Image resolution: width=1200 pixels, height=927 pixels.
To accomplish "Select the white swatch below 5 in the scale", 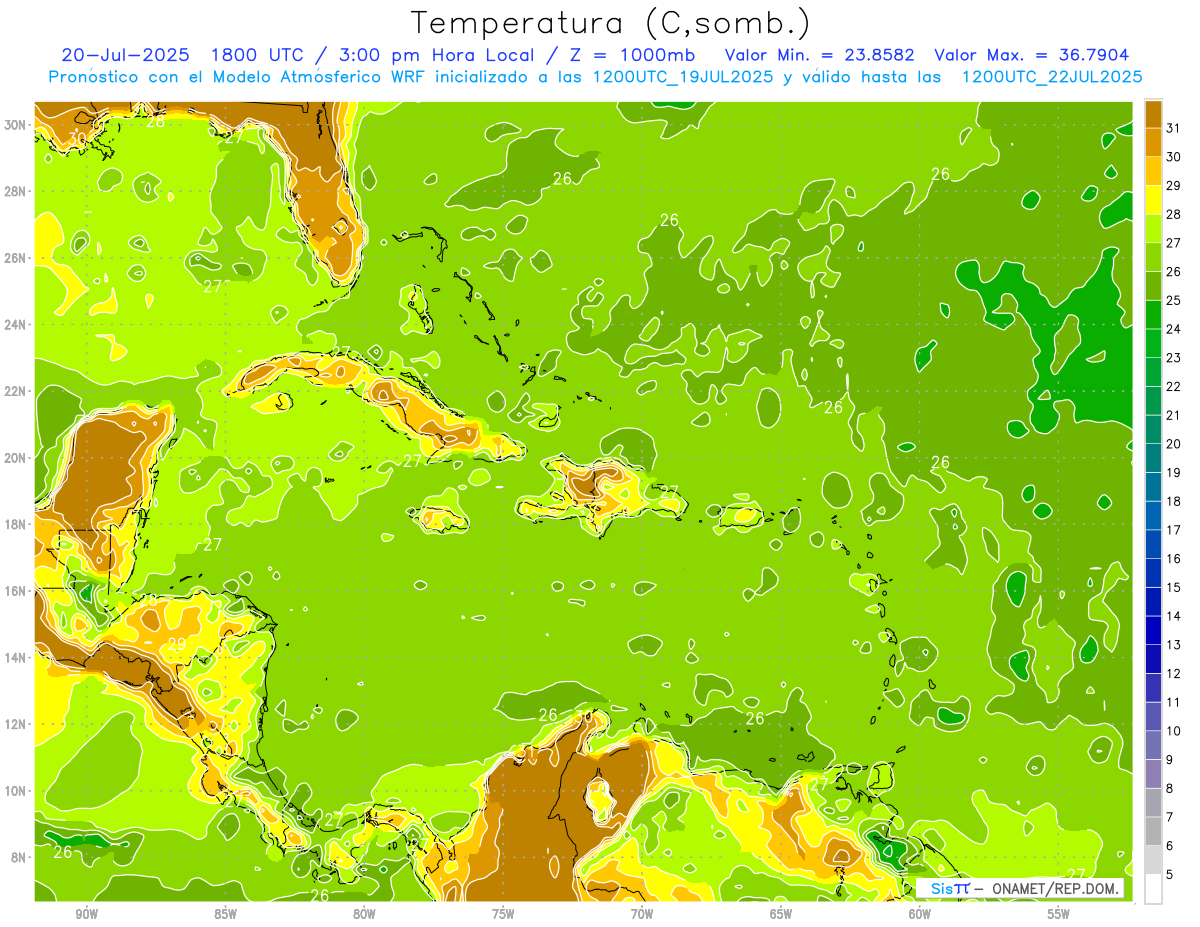I will click(x=1153, y=889).
